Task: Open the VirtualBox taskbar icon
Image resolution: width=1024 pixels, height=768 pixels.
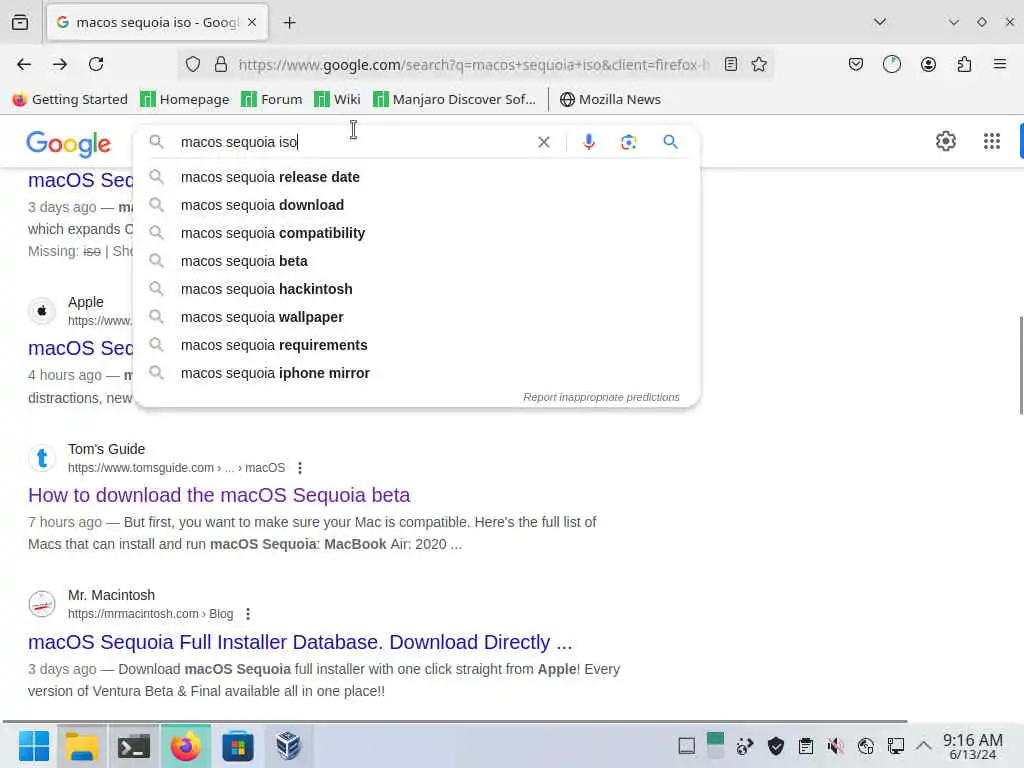Action: coord(288,746)
